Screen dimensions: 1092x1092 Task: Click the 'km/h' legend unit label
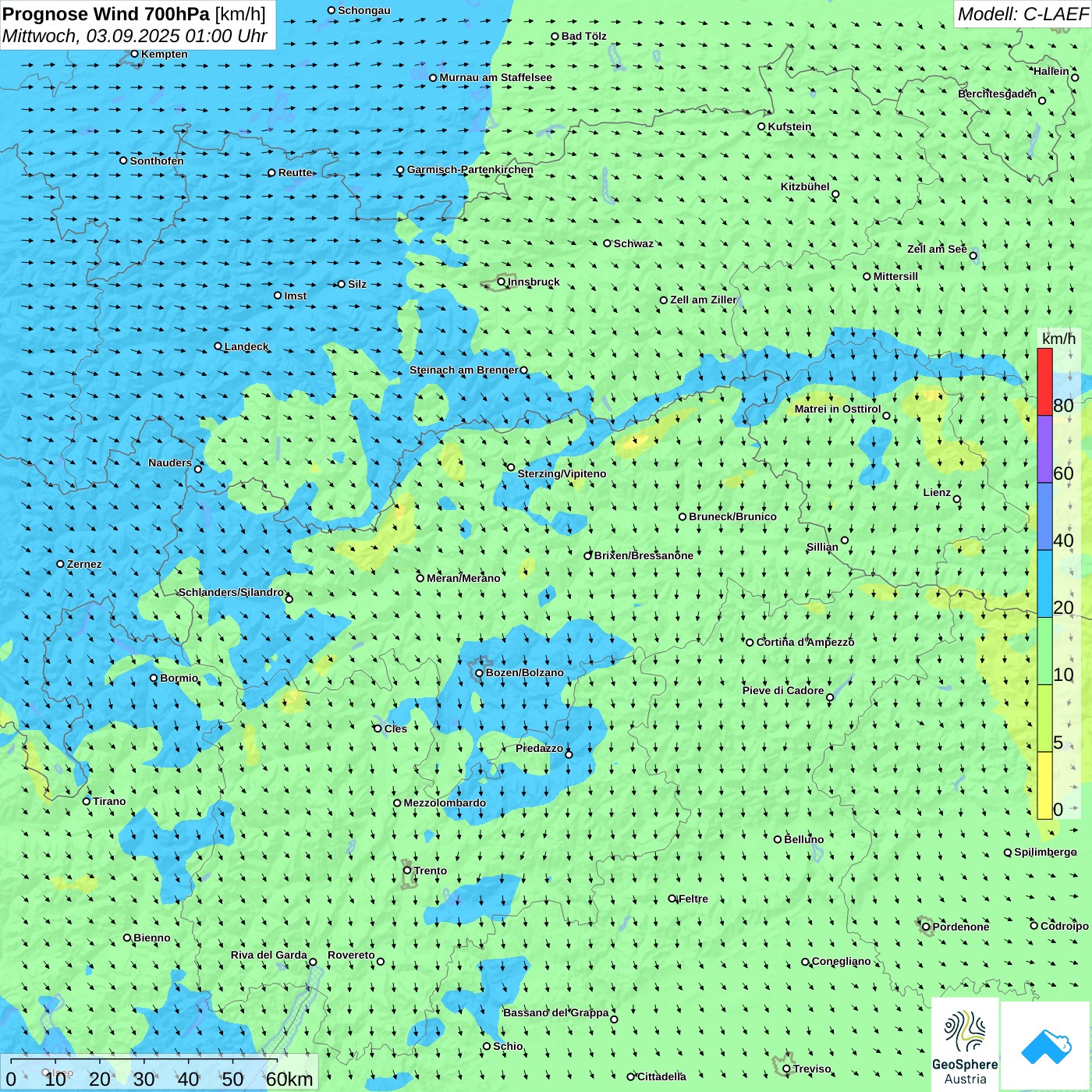click(x=1059, y=339)
